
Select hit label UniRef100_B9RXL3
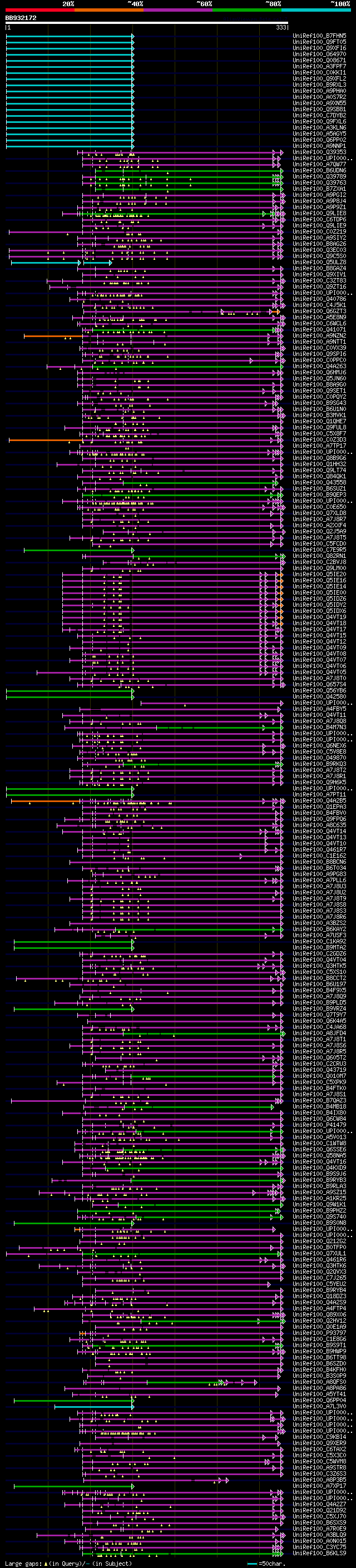click(319, 85)
